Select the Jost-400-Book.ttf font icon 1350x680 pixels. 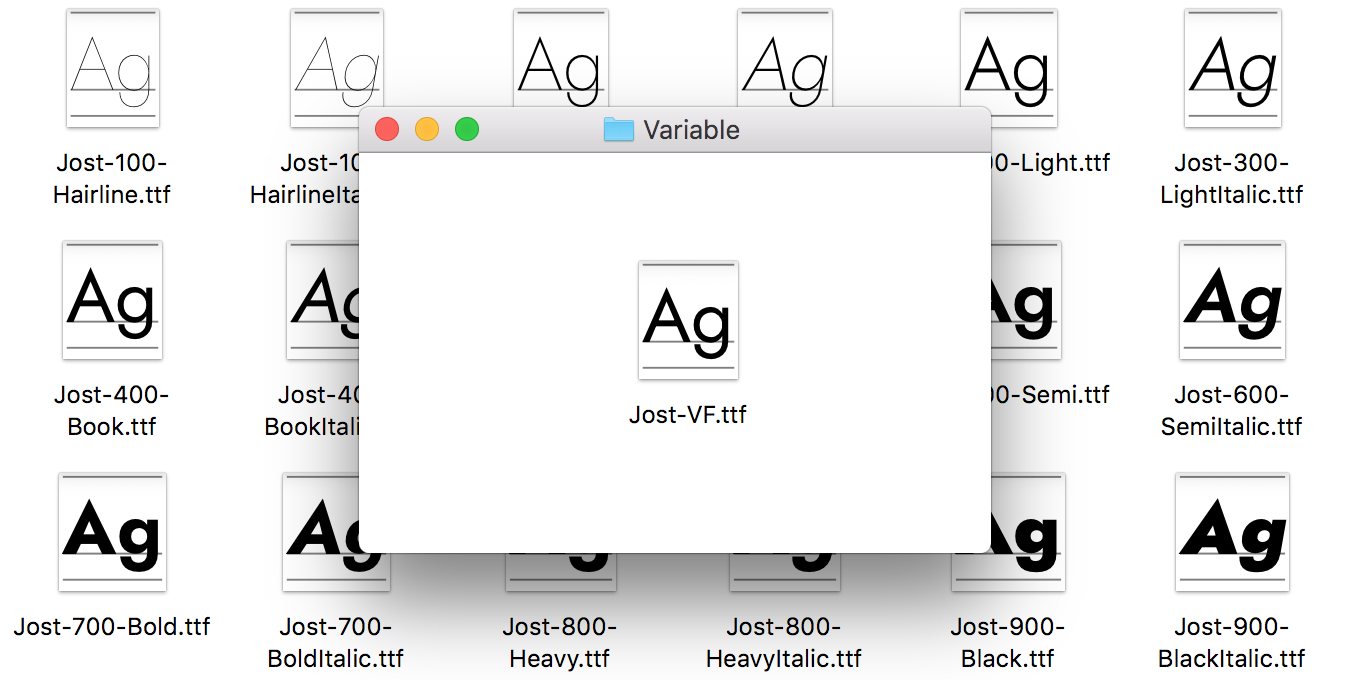112,300
